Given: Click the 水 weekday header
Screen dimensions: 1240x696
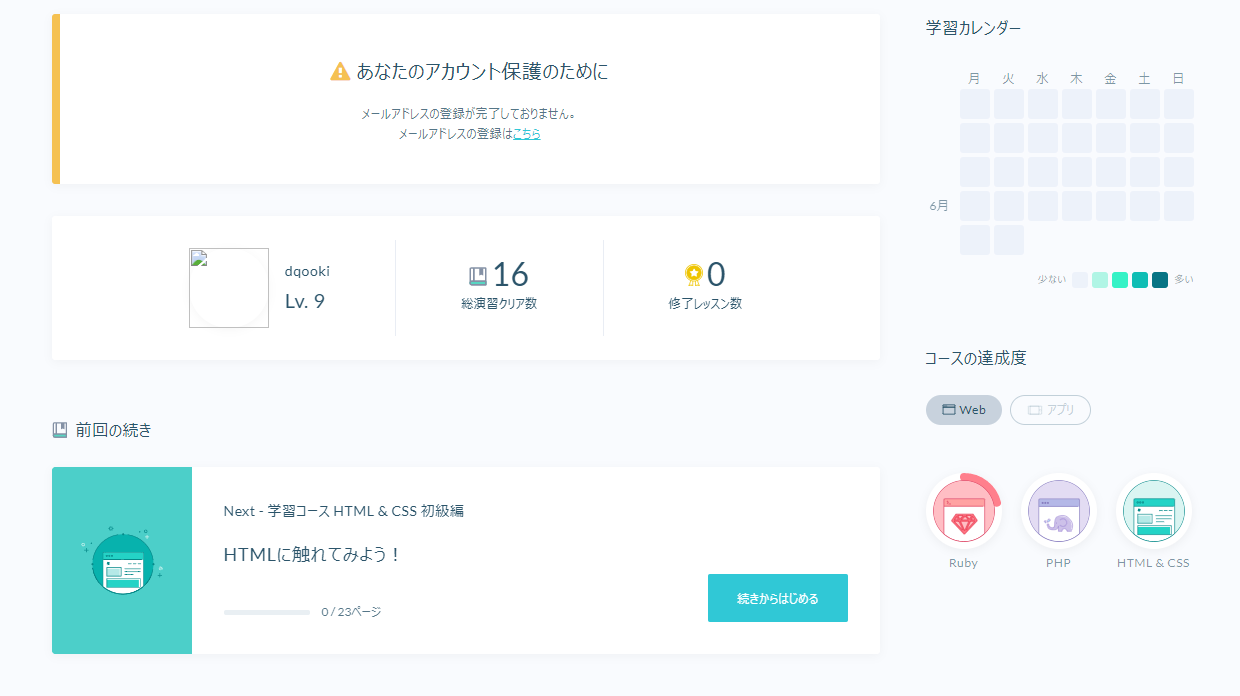Looking at the screenshot, I should coord(1043,78).
